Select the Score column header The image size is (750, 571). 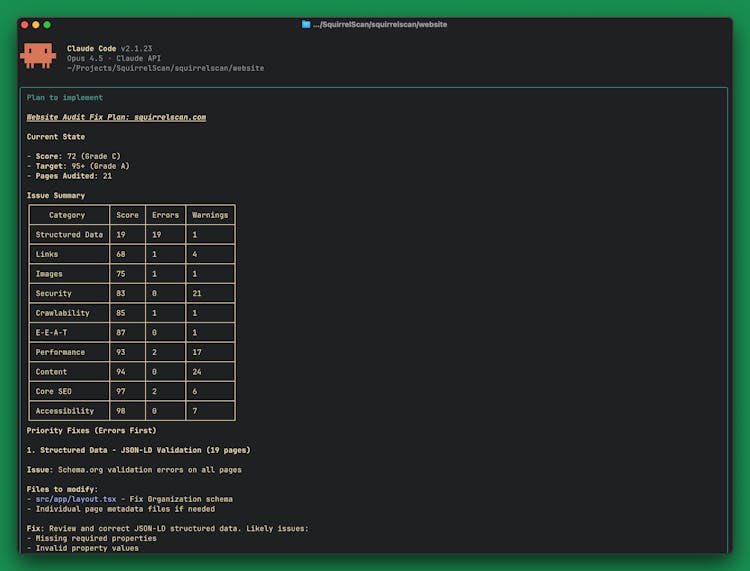(127, 215)
